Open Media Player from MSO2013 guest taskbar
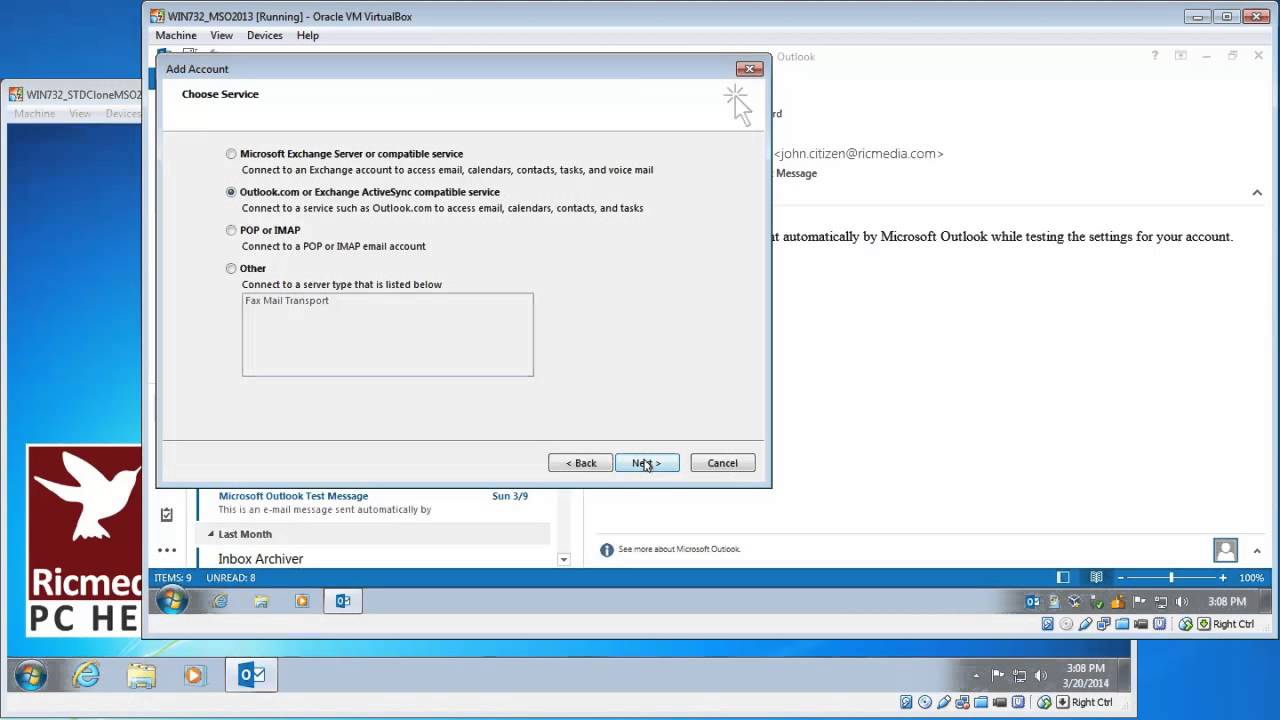Screen dimensions: 1280x720 302,601
